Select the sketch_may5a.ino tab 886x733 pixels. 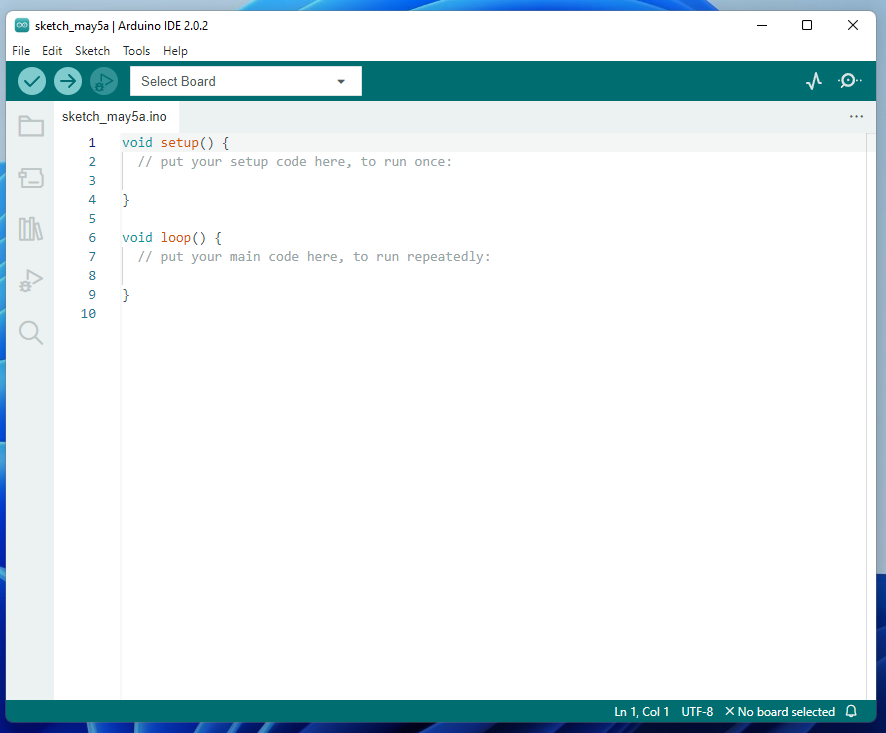113,116
